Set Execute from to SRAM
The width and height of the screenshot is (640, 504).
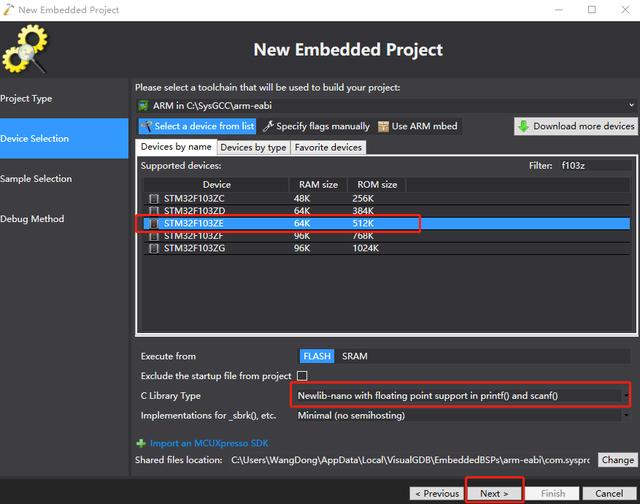(354, 356)
